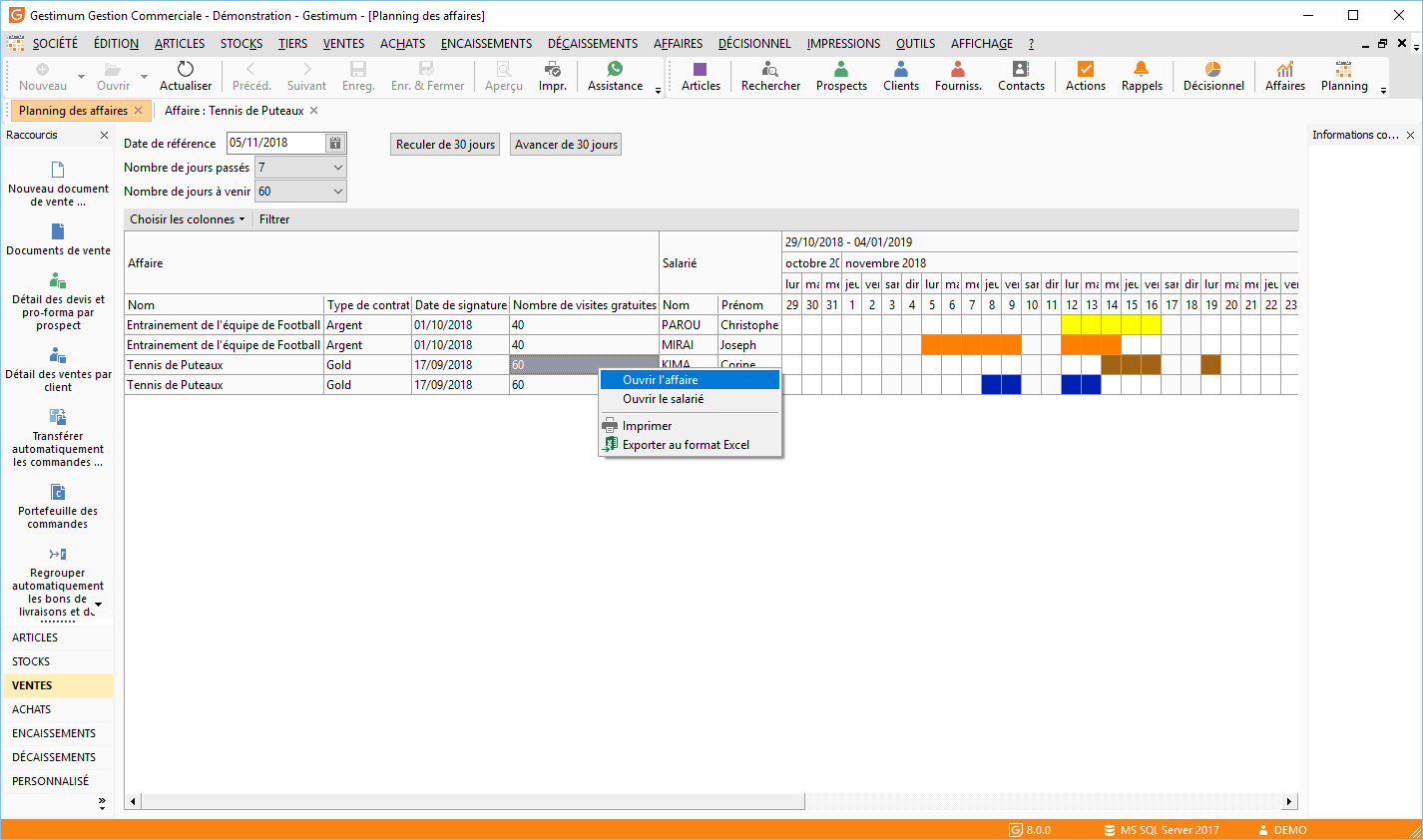The image size is (1423, 840).
Task: Open Documents de vente shortcut
Action: (58, 239)
